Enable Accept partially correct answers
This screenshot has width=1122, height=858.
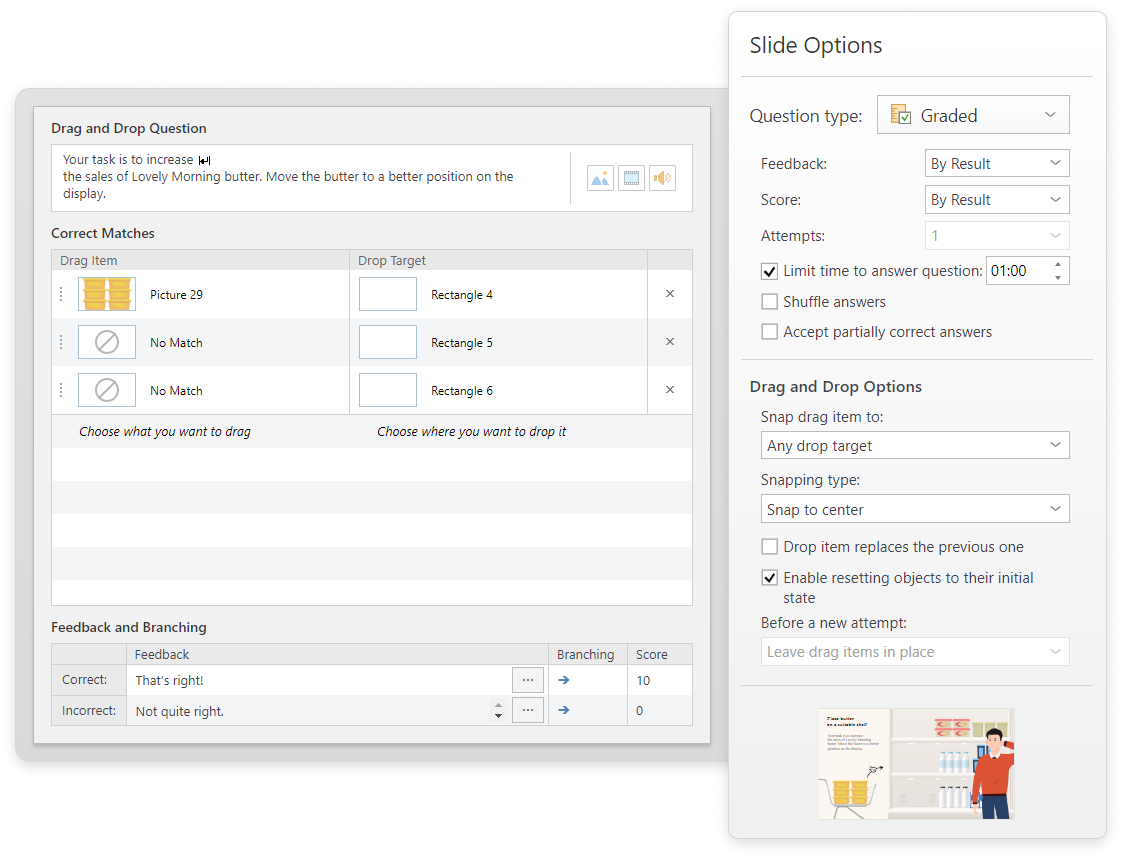point(769,332)
